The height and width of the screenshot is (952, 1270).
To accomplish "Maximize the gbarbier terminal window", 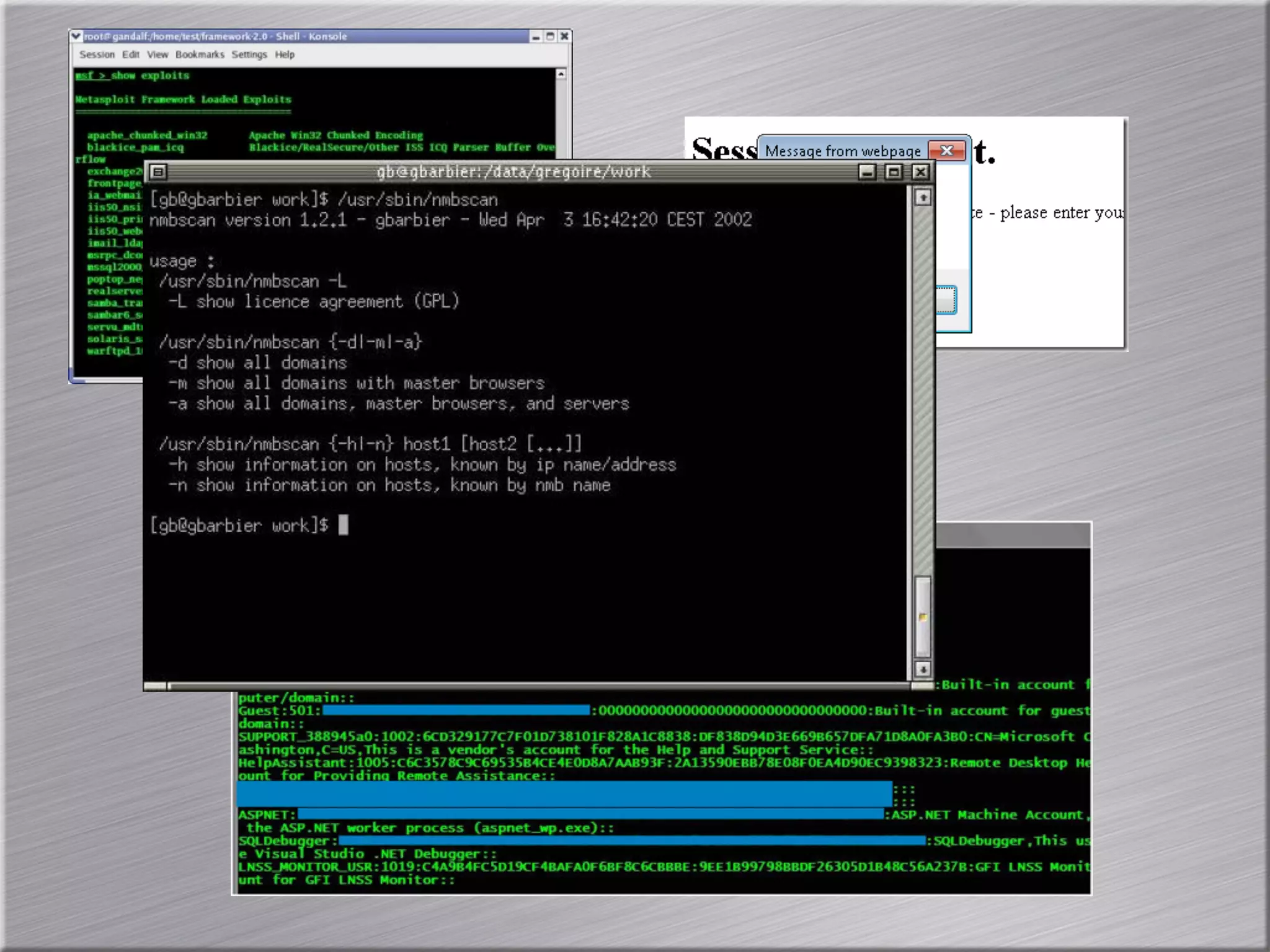I will pos(894,172).
